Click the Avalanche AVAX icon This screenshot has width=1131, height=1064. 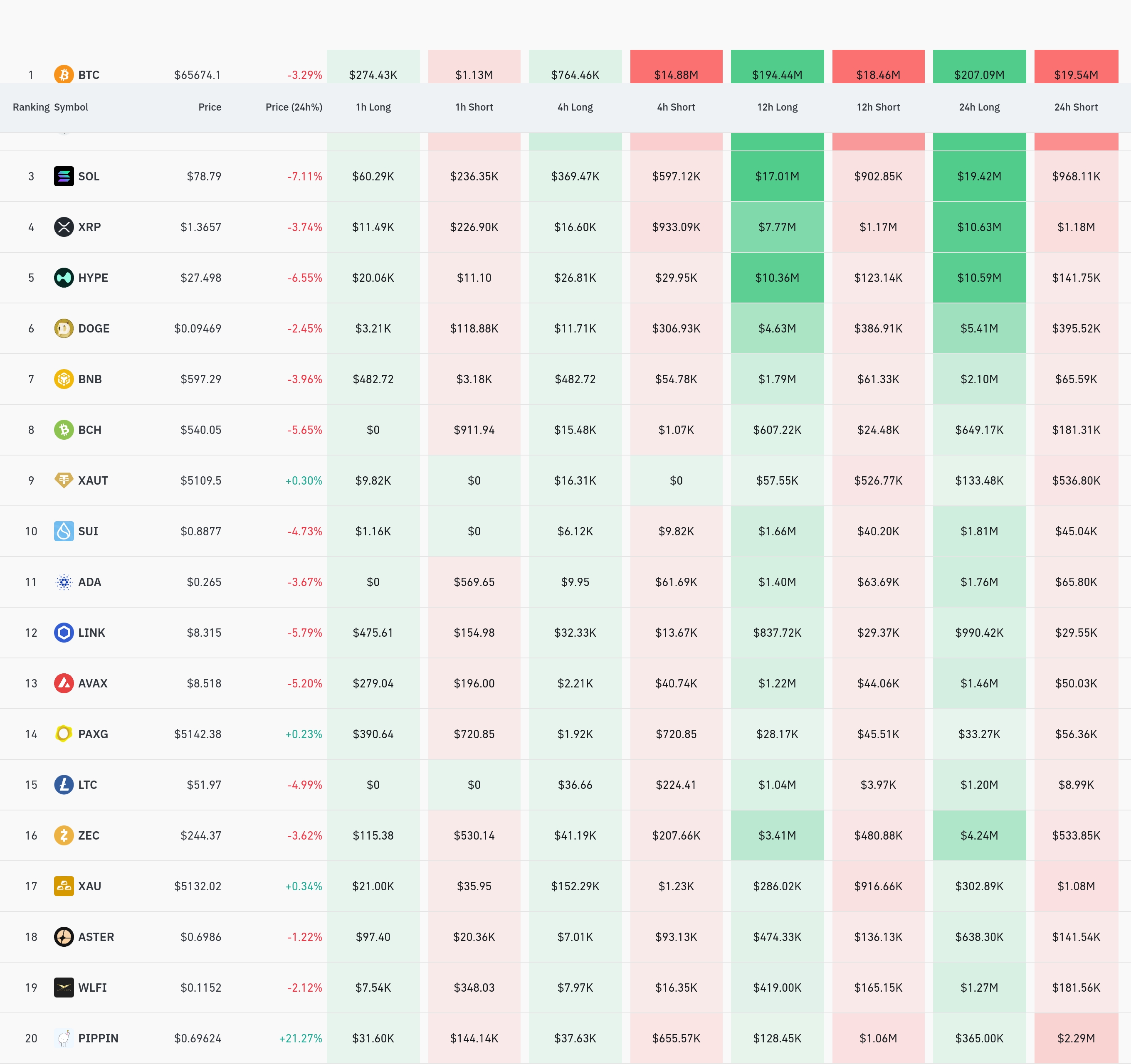(64, 683)
